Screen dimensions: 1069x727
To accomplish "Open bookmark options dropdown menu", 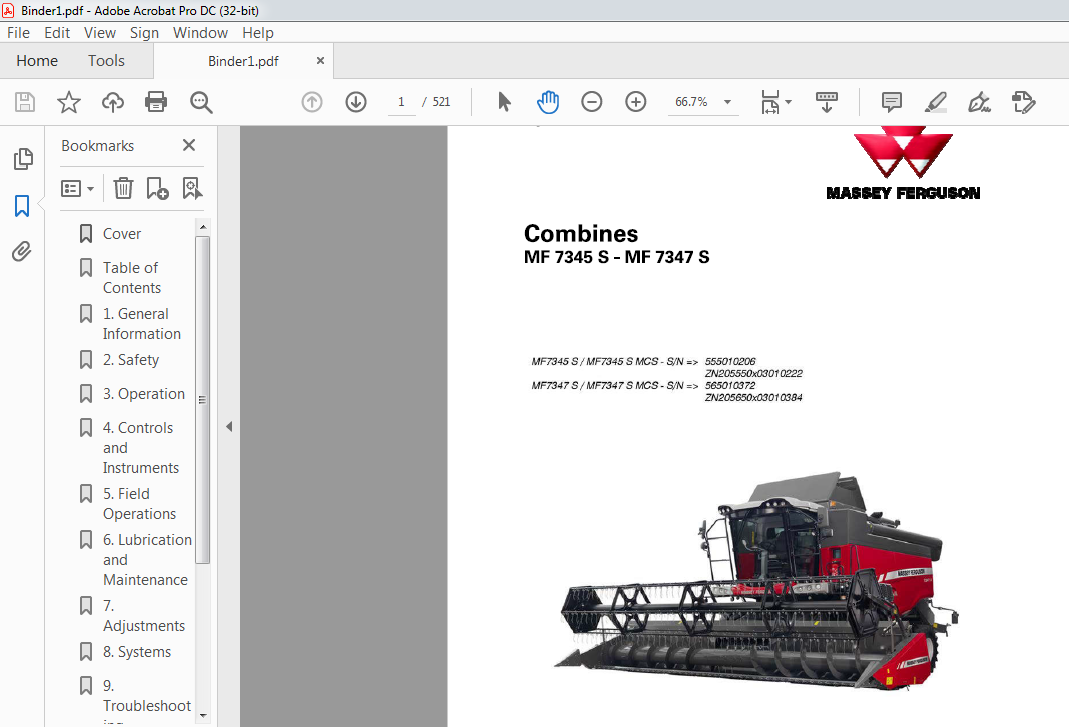I will point(77,188).
